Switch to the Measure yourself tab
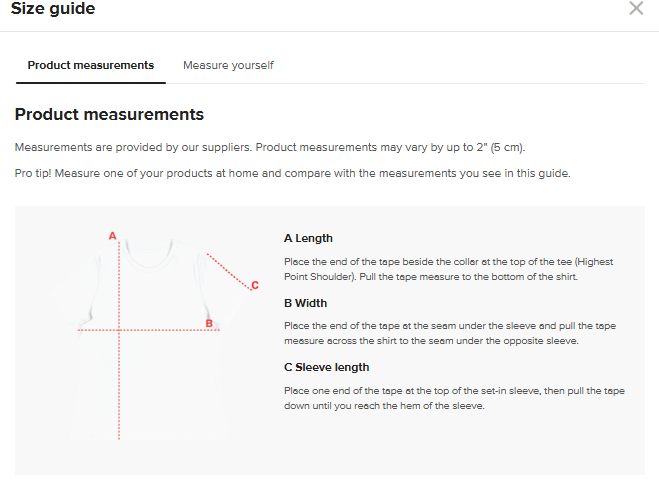This screenshot has height=484, width=659. pos(228,65)
